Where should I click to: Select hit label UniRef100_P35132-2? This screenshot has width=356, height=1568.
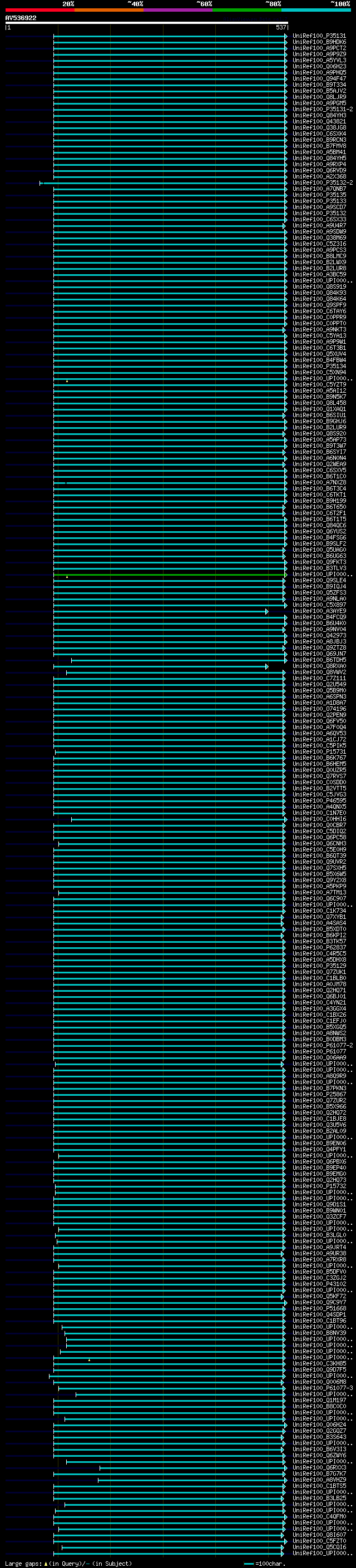tap(323, 182)
